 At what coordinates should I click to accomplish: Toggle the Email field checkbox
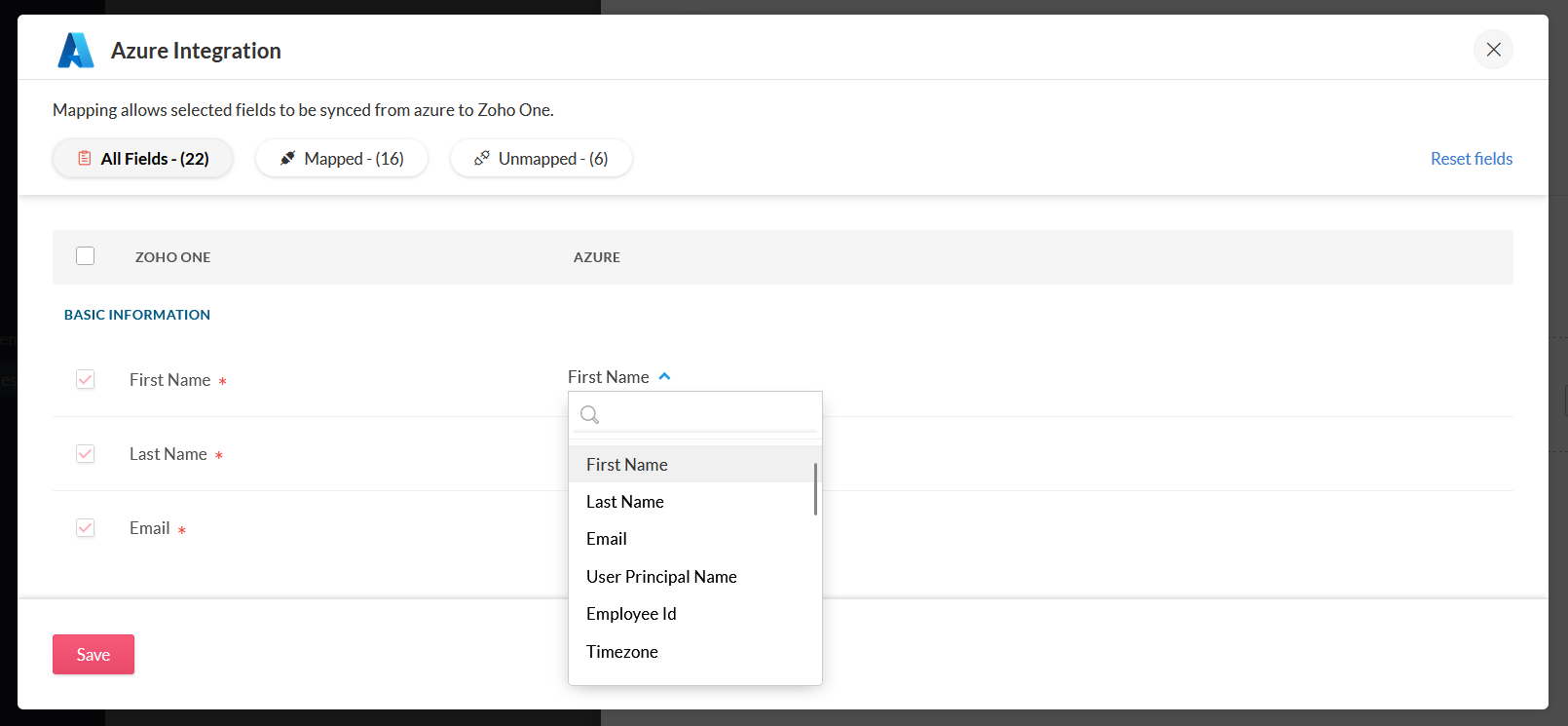tap(86, 527)
